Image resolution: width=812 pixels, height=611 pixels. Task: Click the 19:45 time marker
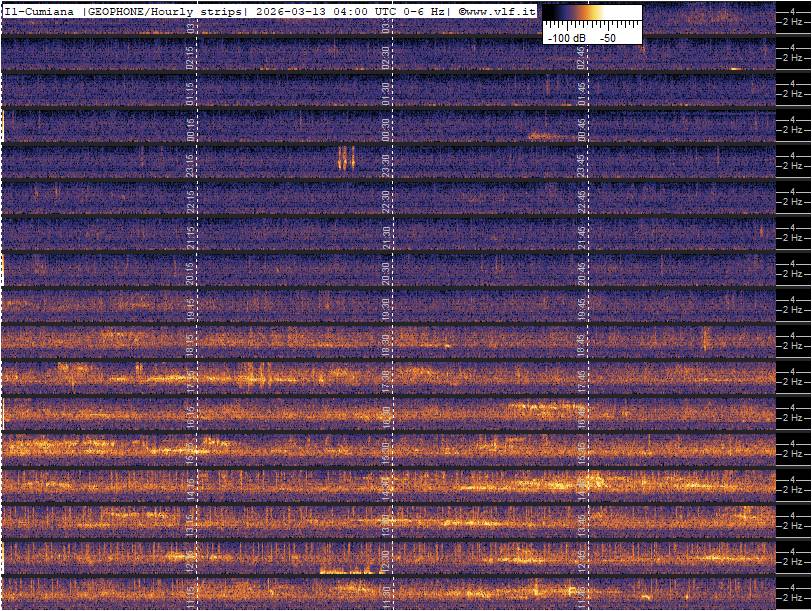click(581, 309)
